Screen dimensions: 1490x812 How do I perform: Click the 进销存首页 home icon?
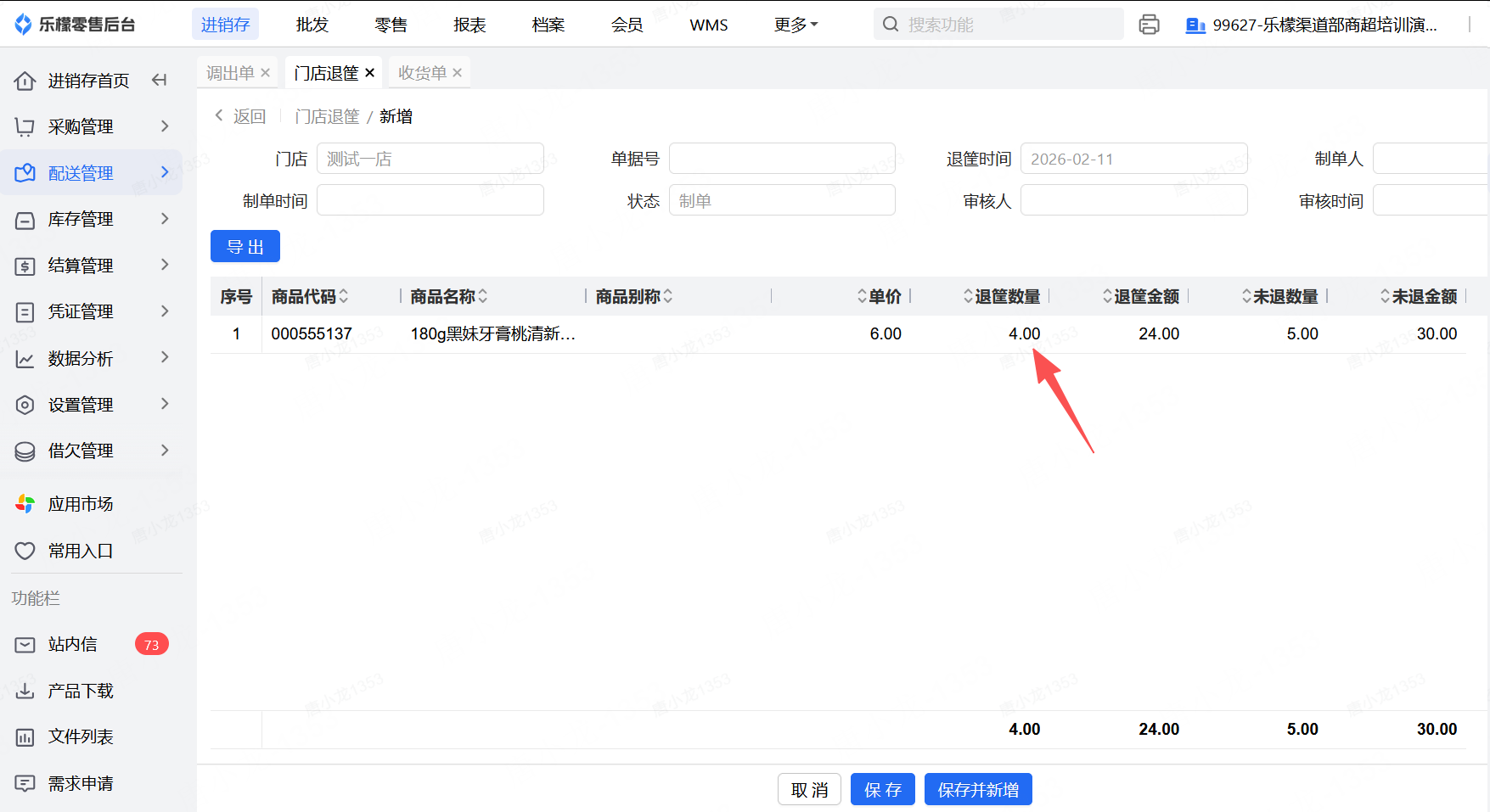point(25,81)
